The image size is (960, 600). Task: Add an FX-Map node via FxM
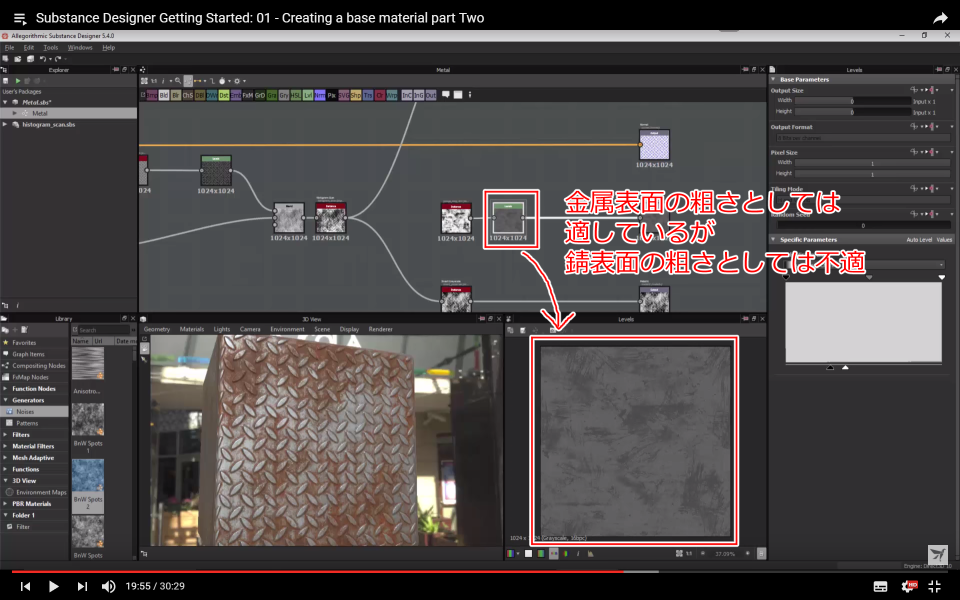(x=248, y=96)
